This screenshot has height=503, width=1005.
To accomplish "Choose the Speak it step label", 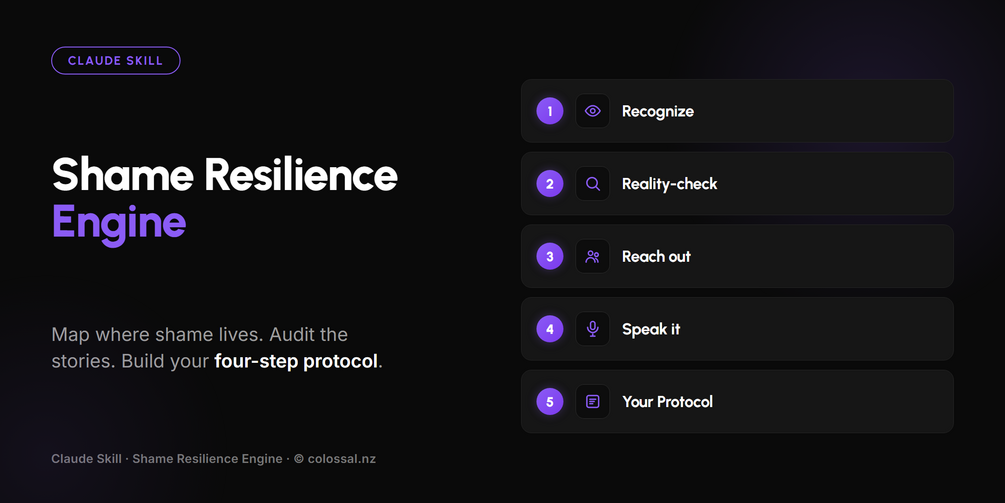I will 651,329.
